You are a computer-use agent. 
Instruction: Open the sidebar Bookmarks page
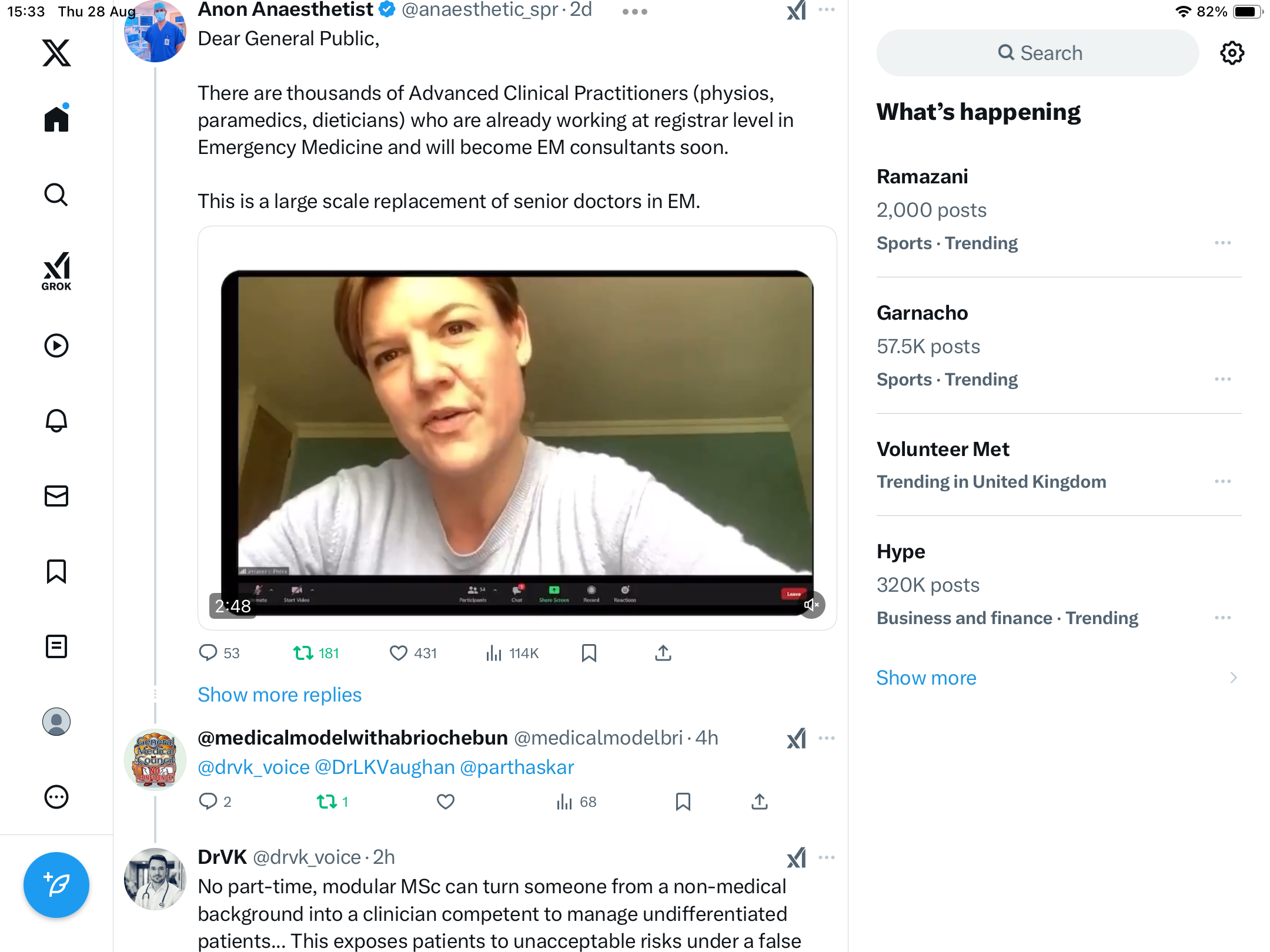56,571
